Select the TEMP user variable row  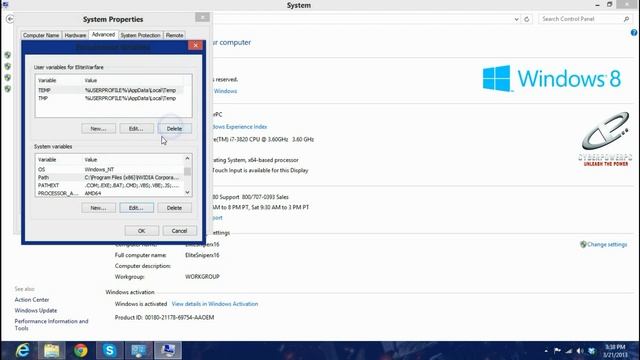[x=110, y=90]
